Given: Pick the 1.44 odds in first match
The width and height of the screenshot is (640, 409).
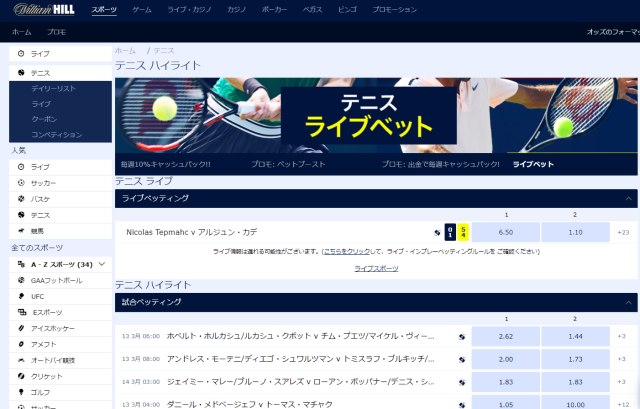Looking at the screenshot, I should click(575, 336).
